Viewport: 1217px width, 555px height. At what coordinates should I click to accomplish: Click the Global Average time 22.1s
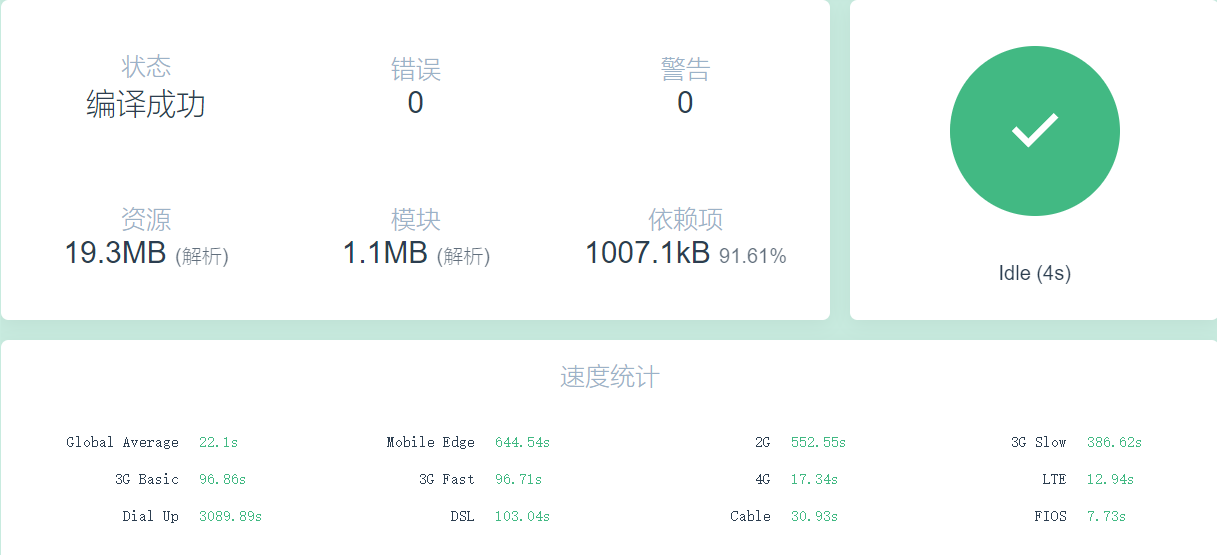point(218,442)
